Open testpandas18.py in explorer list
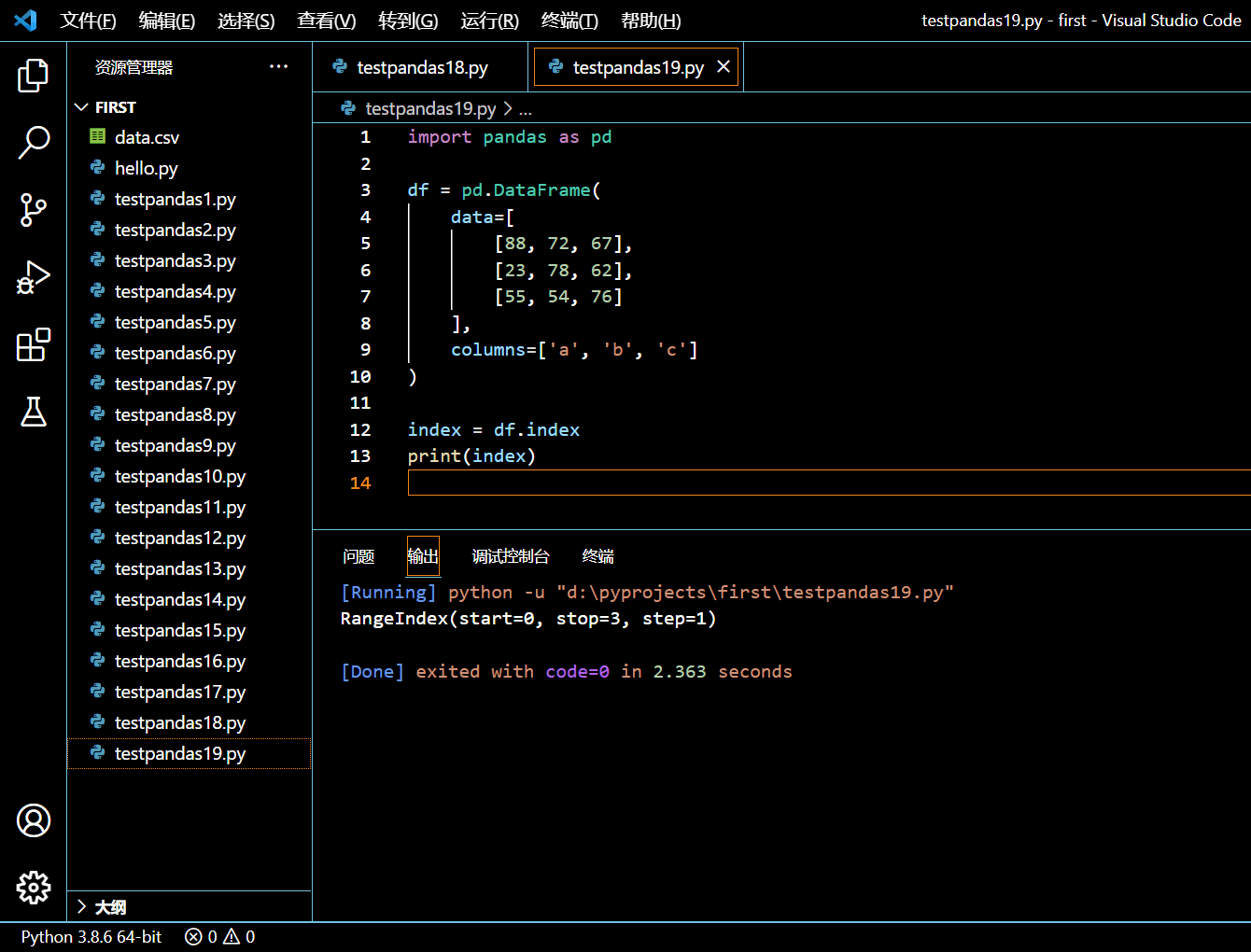This screenshot has height=952, width=1251. pyautogui.click(x=190, y=722)
